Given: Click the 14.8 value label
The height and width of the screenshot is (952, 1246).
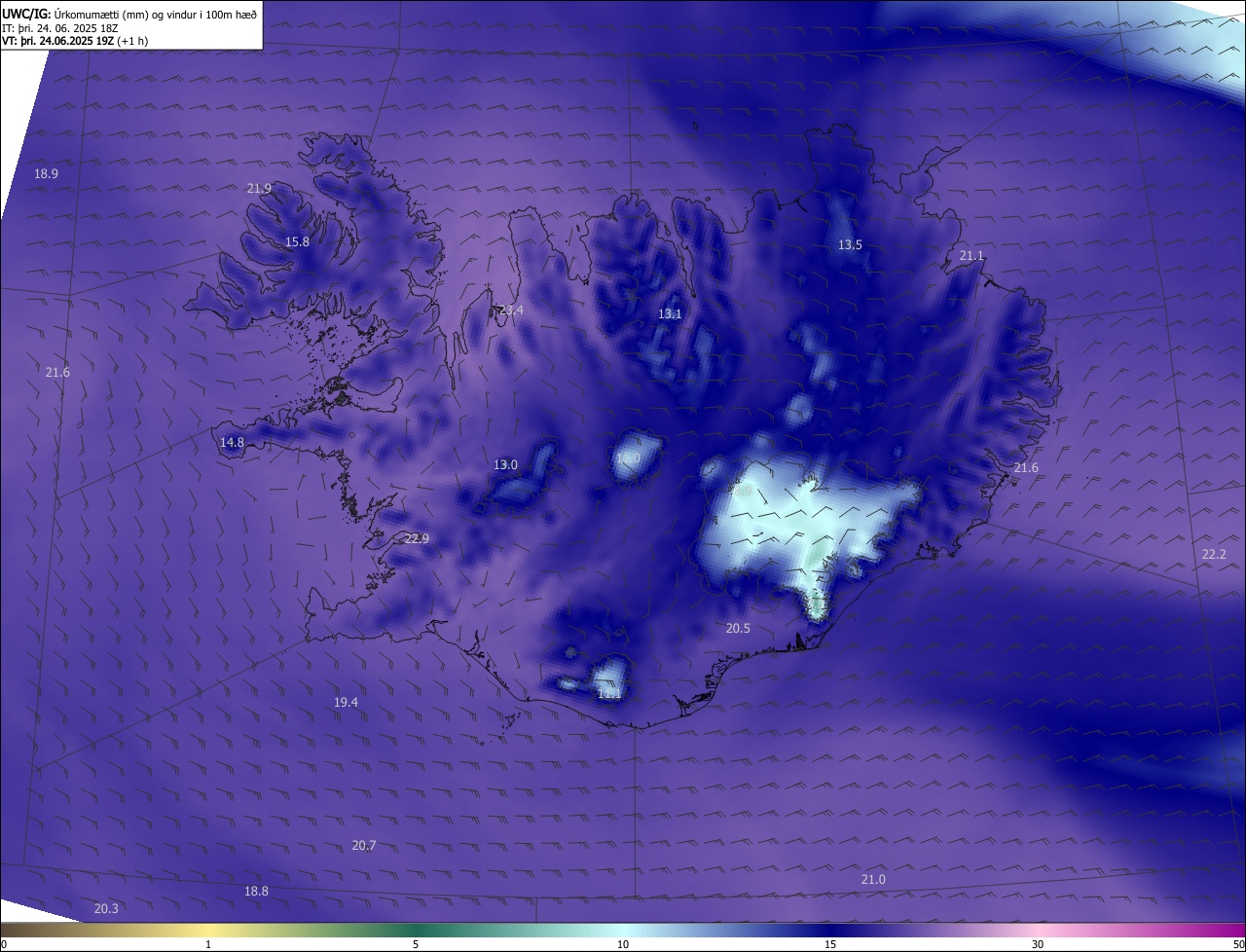Looking at the screenshot, I should click(x=232, y=442).
